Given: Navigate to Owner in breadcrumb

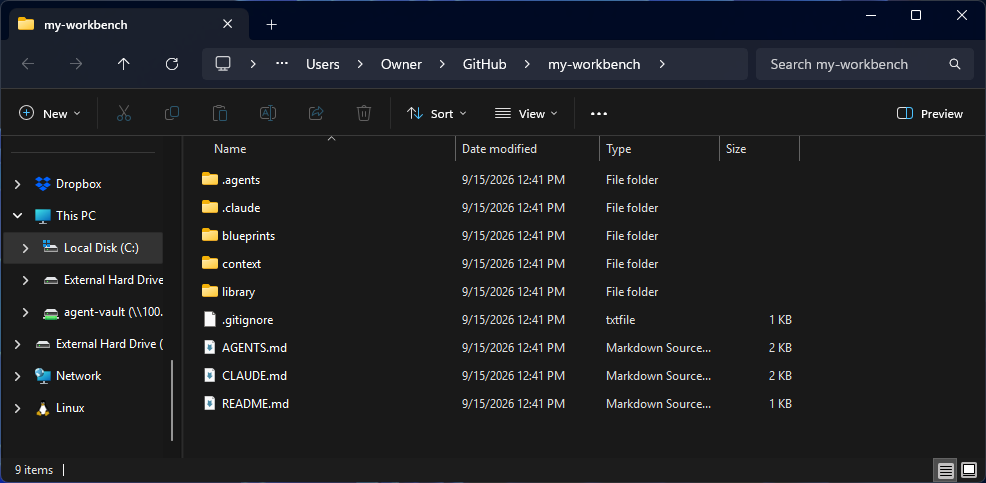Looking at the screenshot, I should [401, 64].
